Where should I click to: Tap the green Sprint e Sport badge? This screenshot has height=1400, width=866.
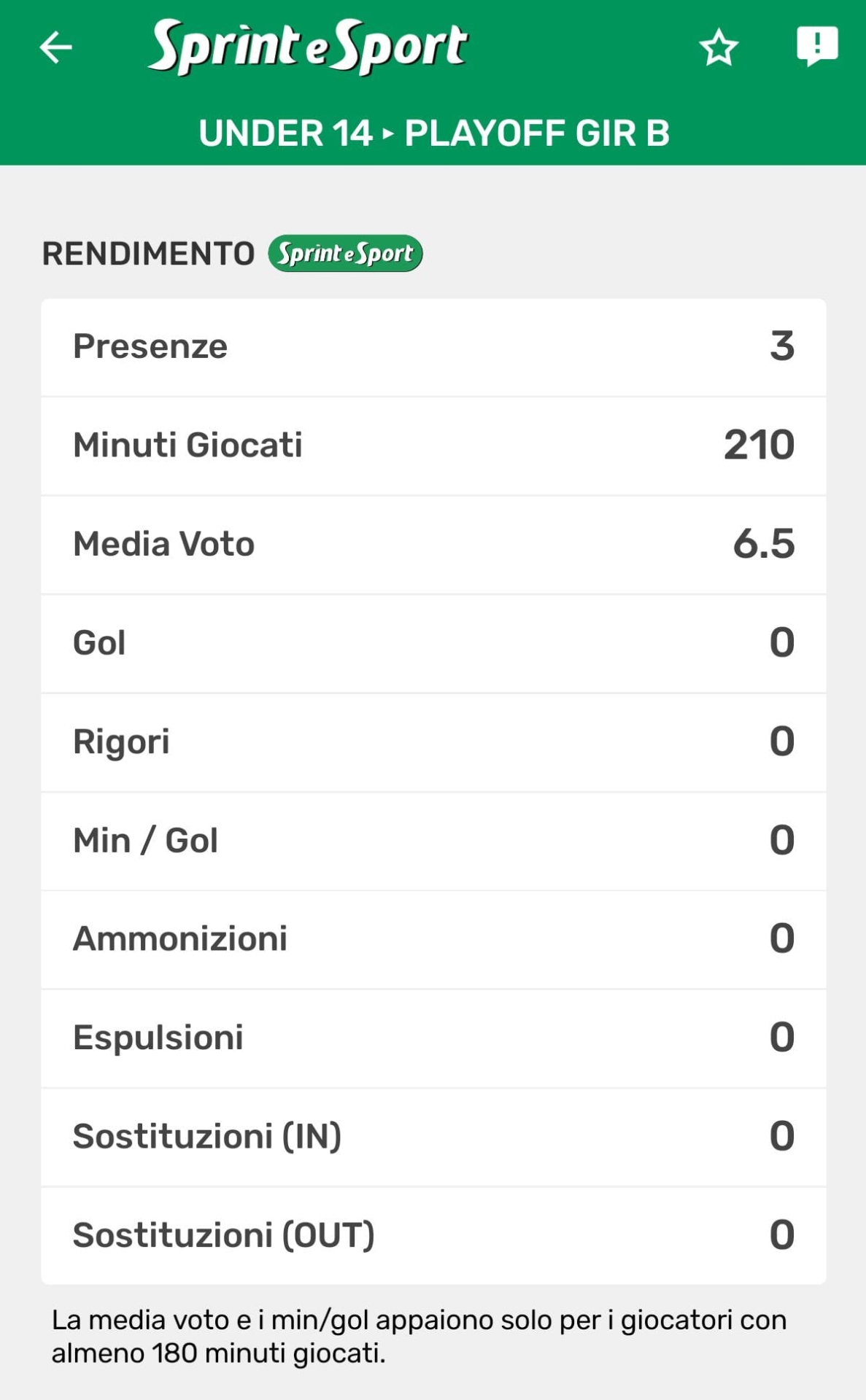pos(345,254)
